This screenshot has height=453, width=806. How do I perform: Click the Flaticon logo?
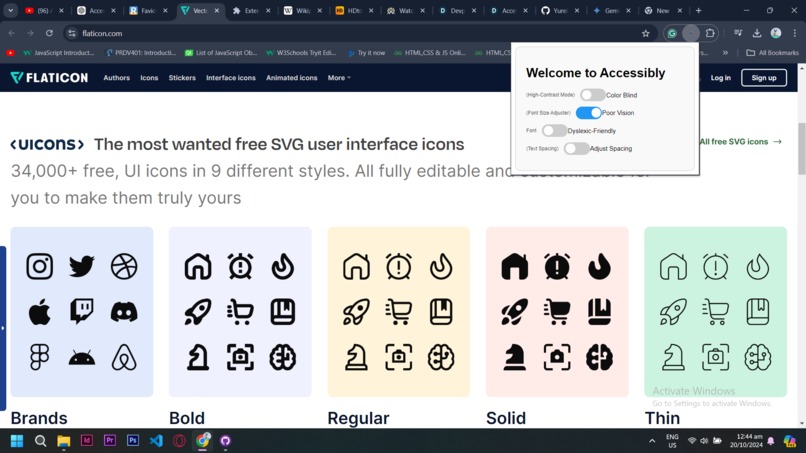pos(49,78)
